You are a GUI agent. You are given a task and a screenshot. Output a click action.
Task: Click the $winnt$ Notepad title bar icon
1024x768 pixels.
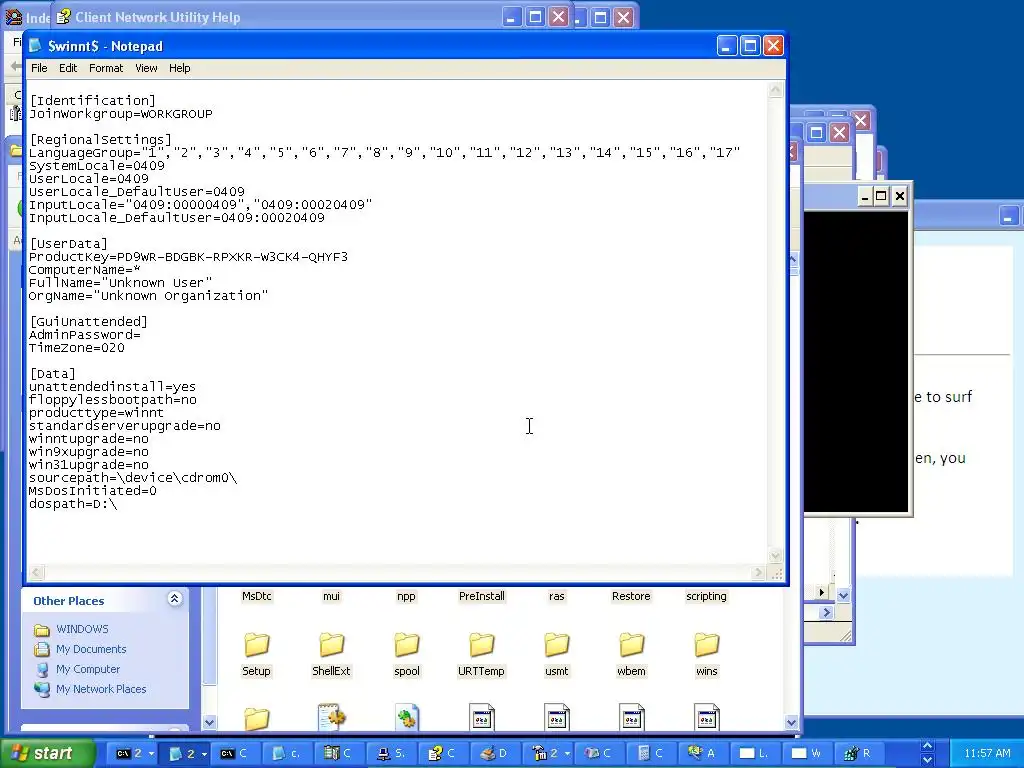[x=35, y=46]
